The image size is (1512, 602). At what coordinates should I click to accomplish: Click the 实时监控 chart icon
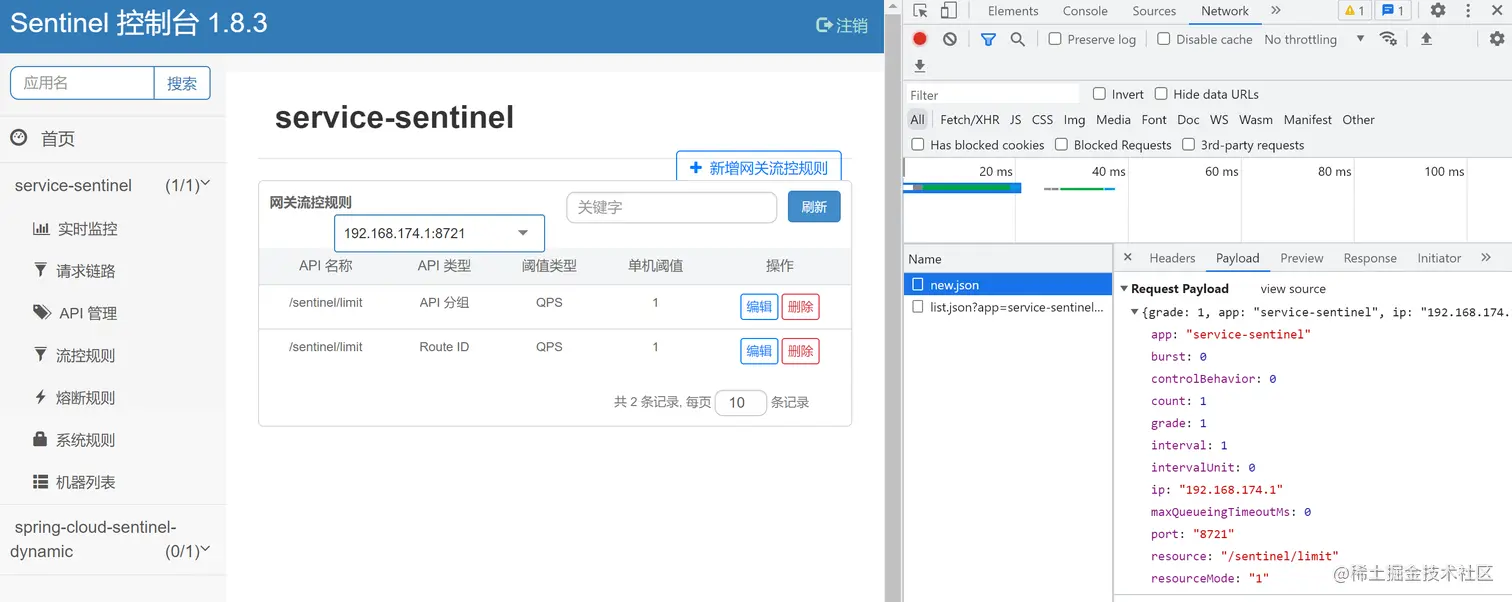point(41,228)
